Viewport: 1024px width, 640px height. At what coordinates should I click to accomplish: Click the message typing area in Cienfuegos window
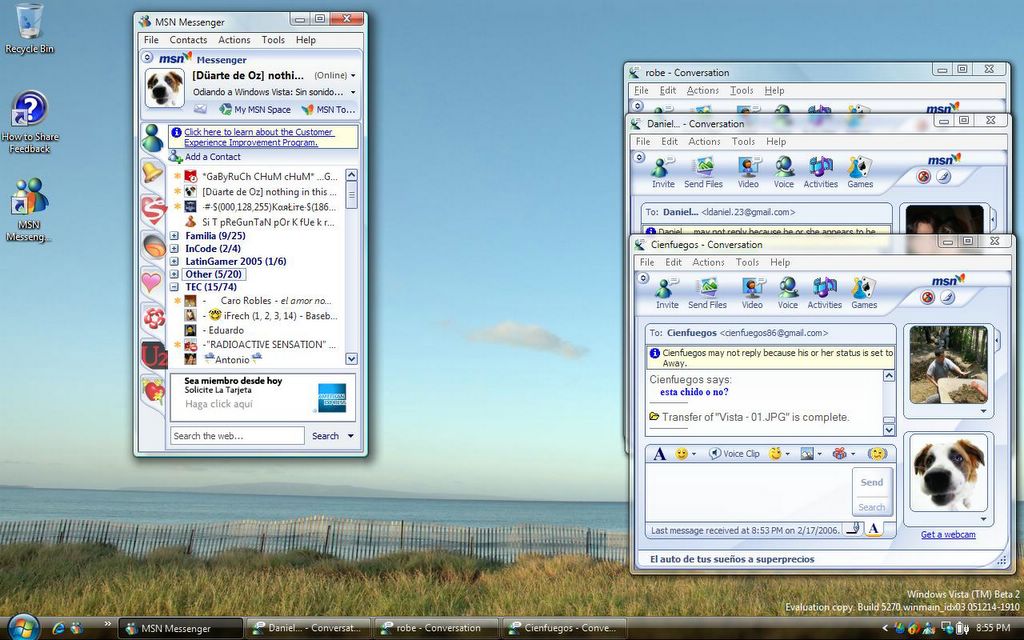[x=748, y=492]
